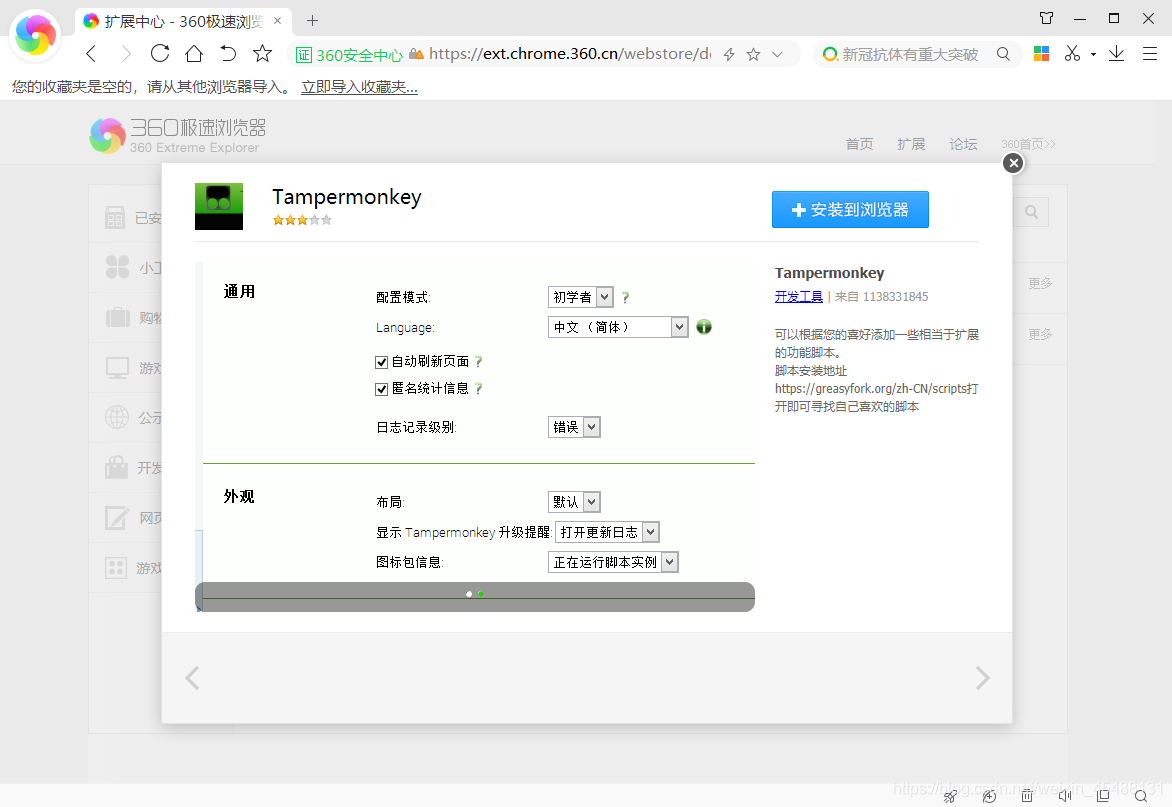
Task: Reload the page with refresh icon
Action: [x=159, y=54]
